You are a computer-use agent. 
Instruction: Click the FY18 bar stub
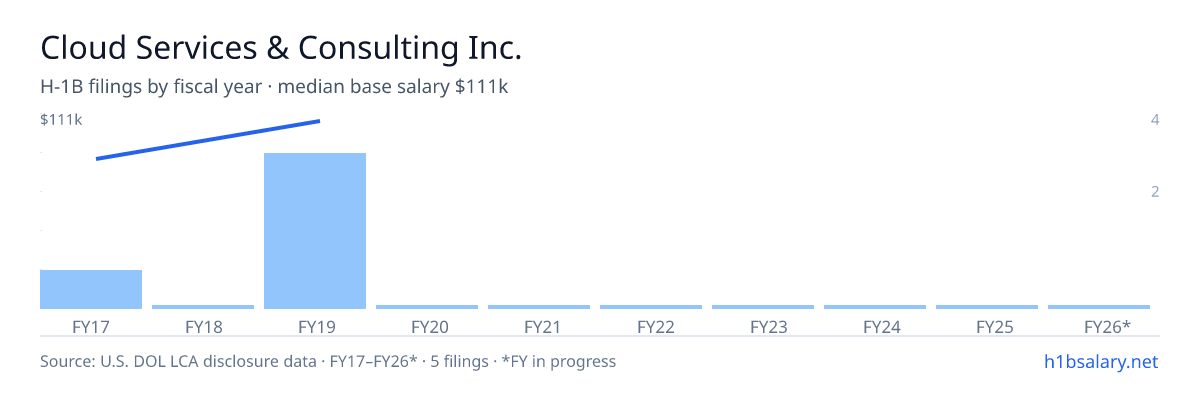(203, 307)
